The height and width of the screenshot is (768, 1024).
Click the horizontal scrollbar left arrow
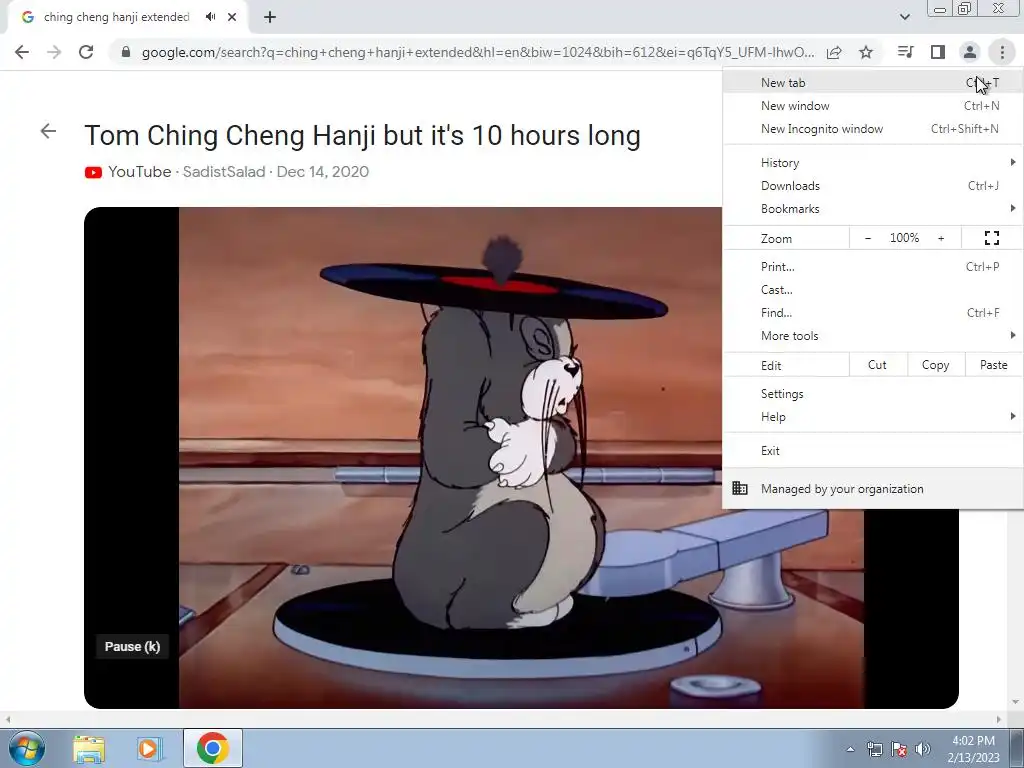(x=7, y=719)
